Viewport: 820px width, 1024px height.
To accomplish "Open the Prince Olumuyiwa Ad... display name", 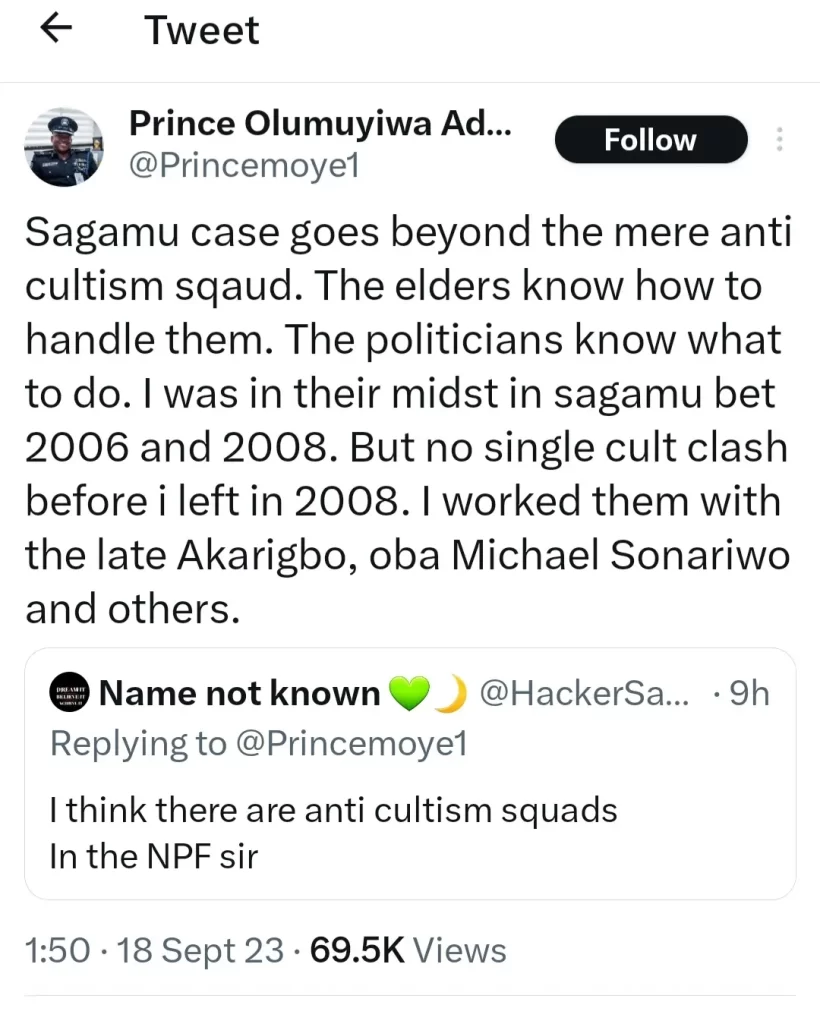I will 320,123.
